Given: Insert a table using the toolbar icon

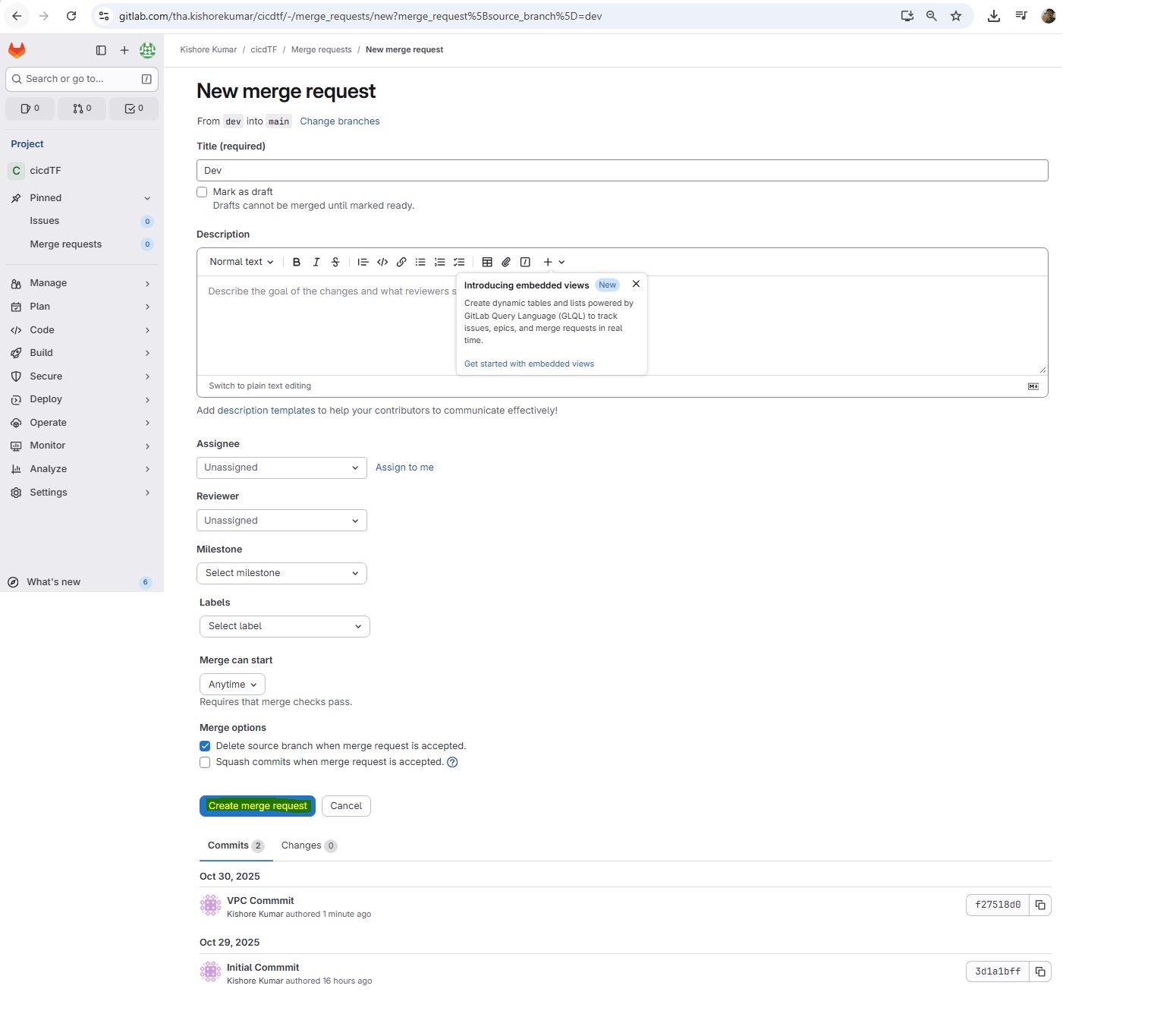Looking at the screenshot, I should [x=487, y=262].
